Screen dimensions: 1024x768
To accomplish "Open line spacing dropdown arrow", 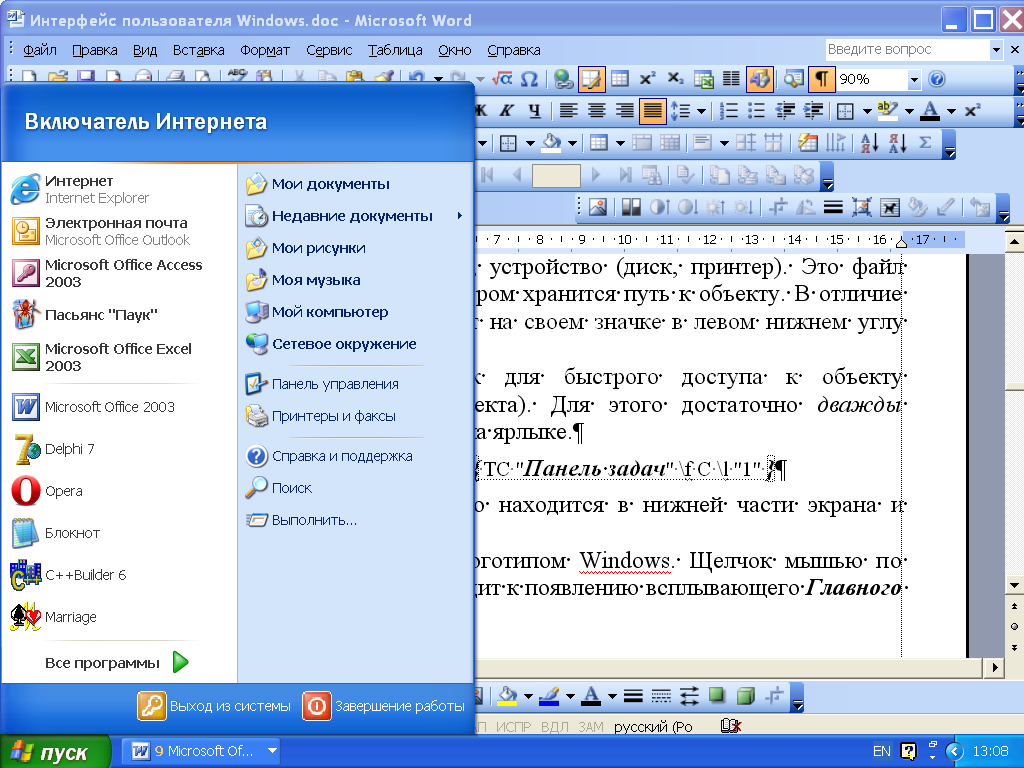I will point(701,111).
